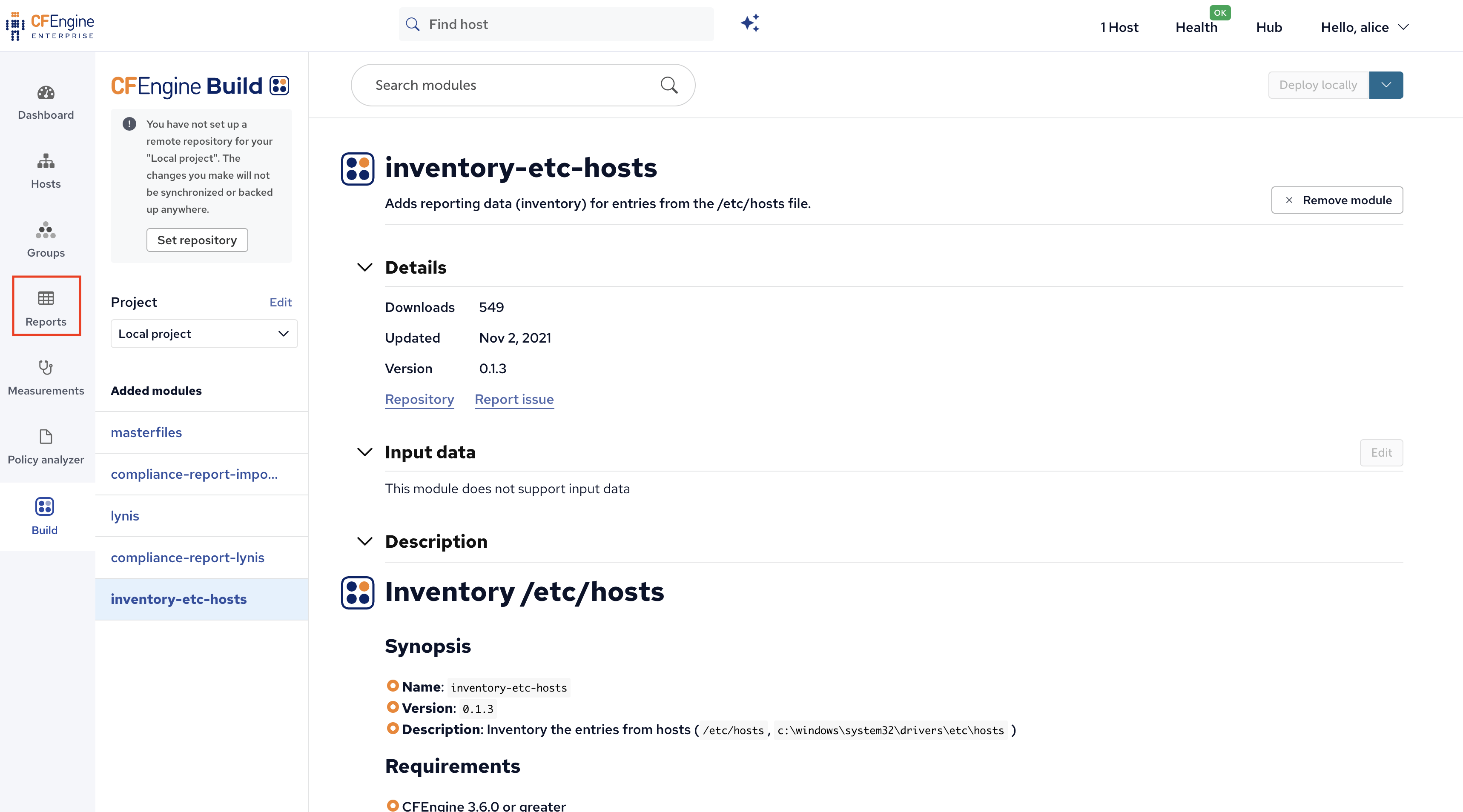Select the masterfiles module
This screenshot has height=812, width=1463.
(x=202, y=433)
